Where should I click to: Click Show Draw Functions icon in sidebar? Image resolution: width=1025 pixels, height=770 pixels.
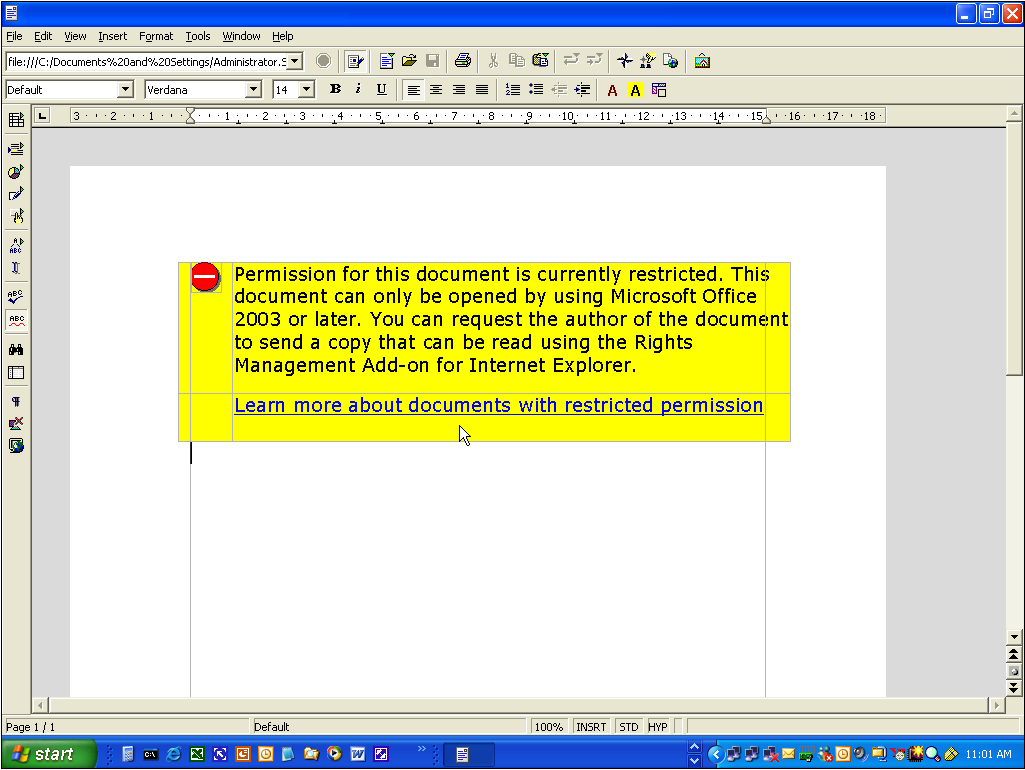[16, 194]
